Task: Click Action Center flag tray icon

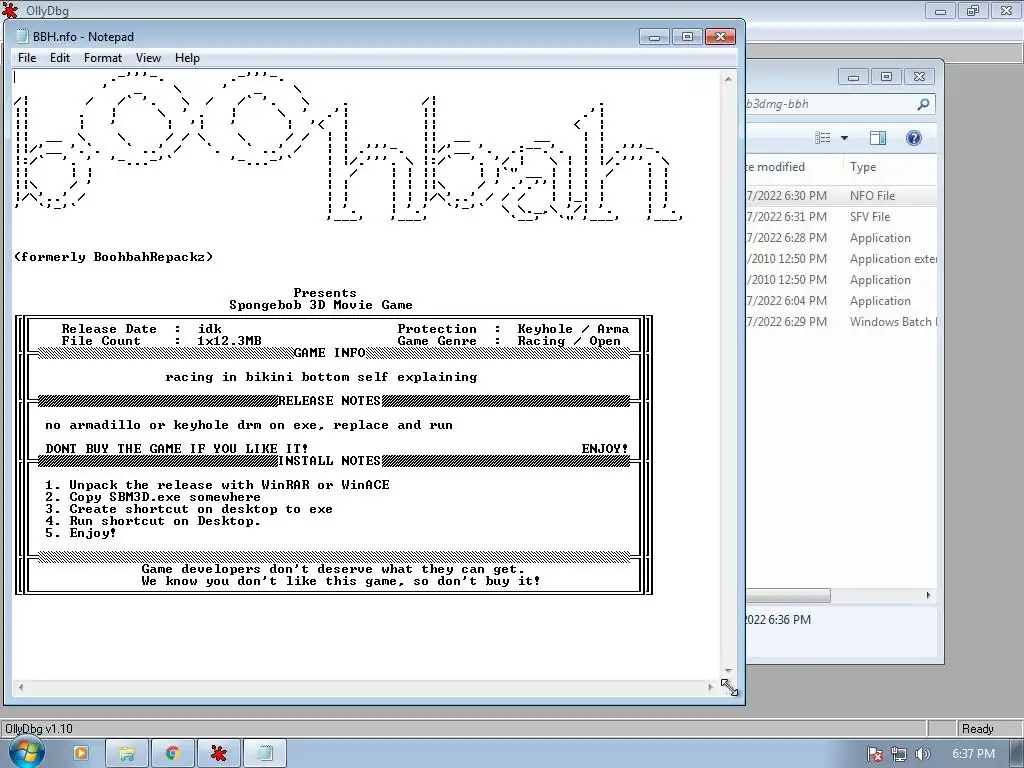Action: click(x=874, y=754)
